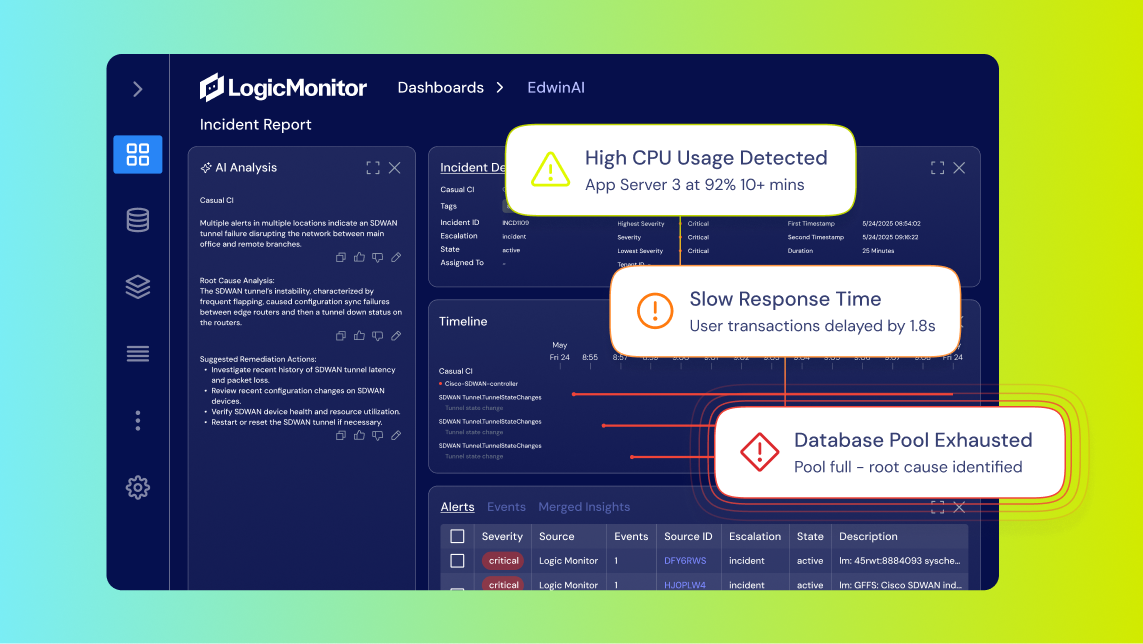Viewport: 1143px width, 644px height.
Task: Open the High CPU Usage Detected alert card
Action: coord(680,171)
